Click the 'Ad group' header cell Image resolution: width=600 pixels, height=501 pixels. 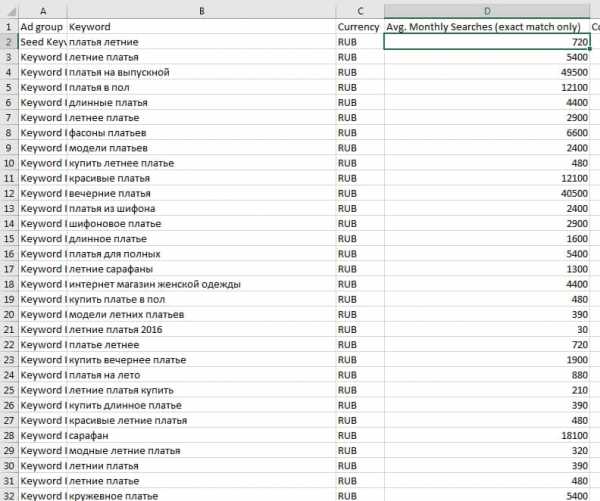click(42, 27)
